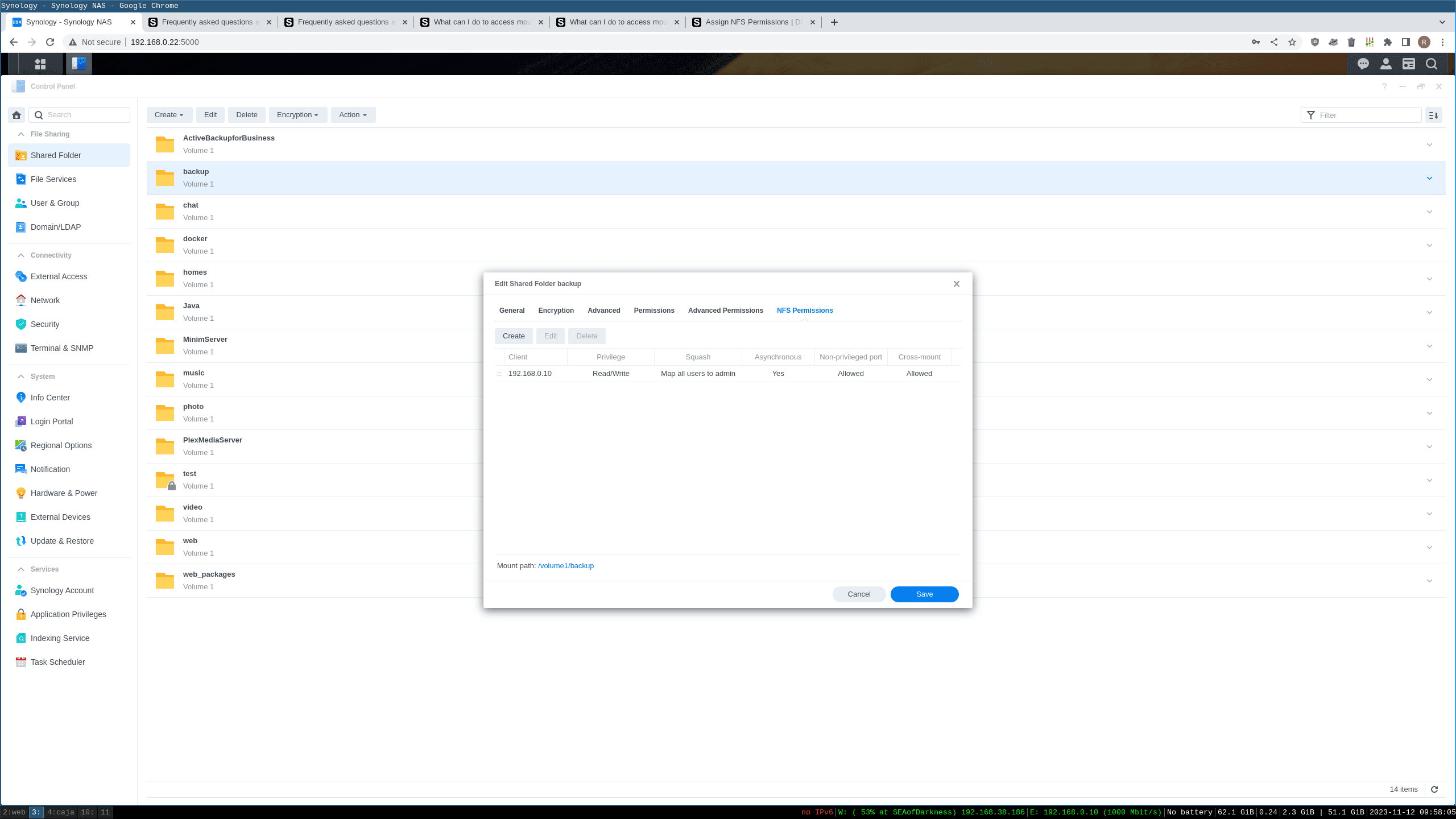Collapse the File Sharing section
The width and height of the screenshot is (1456, 819).
tap(21, 134)
